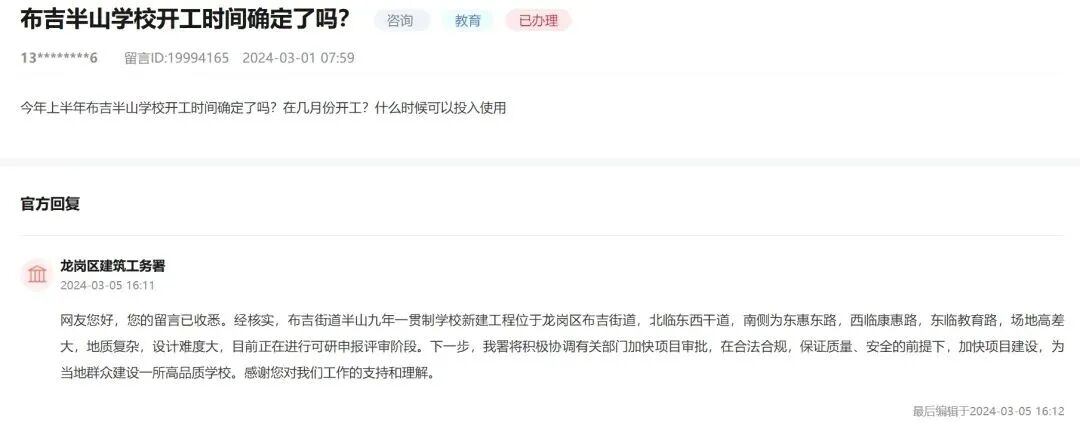The image size is (1080, 423).
Task: Click the phrase 什么时候可以投入使用 in question
Action: point(441,108)
